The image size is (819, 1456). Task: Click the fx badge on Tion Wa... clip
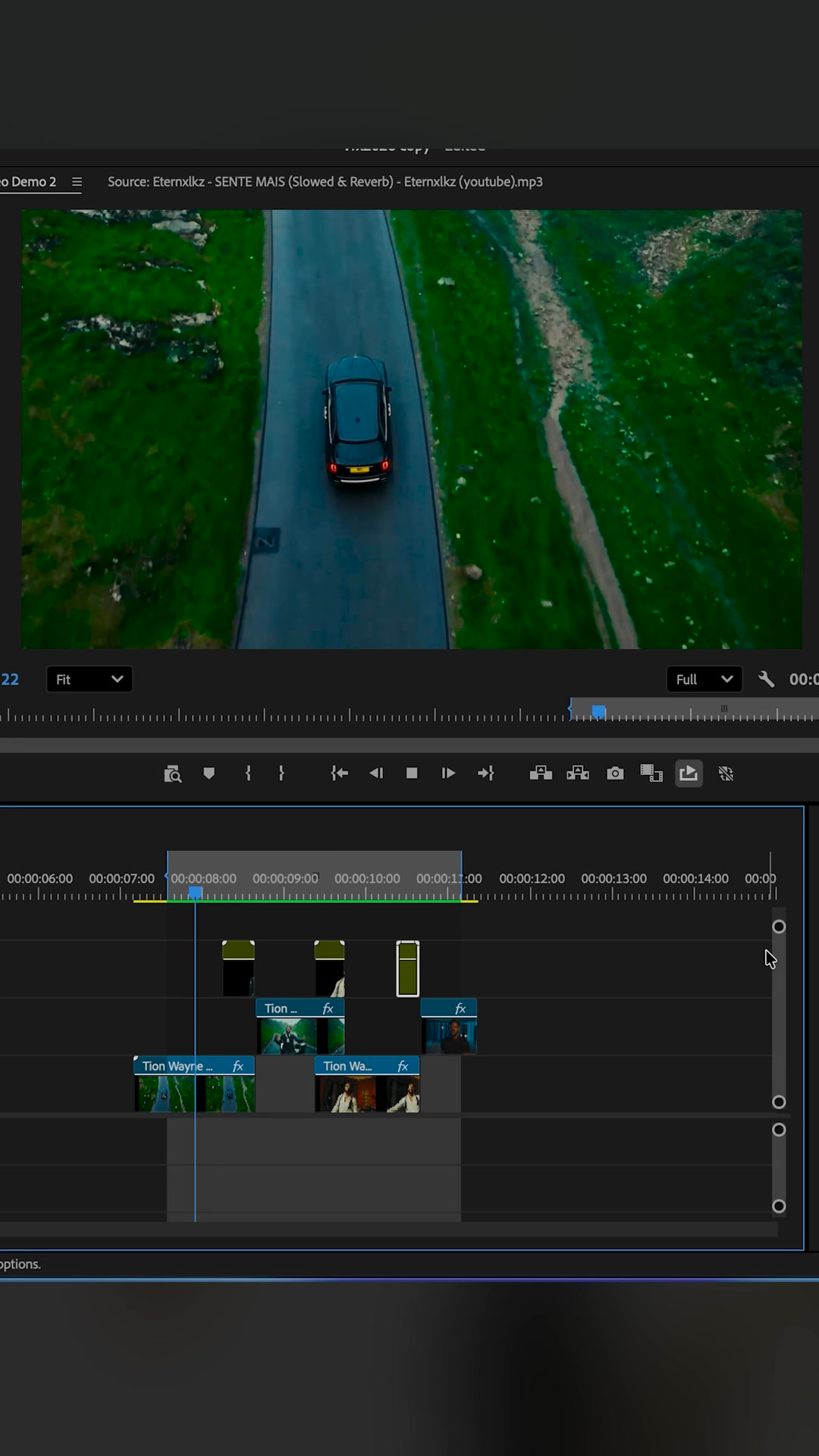[x=403, y=1066]
